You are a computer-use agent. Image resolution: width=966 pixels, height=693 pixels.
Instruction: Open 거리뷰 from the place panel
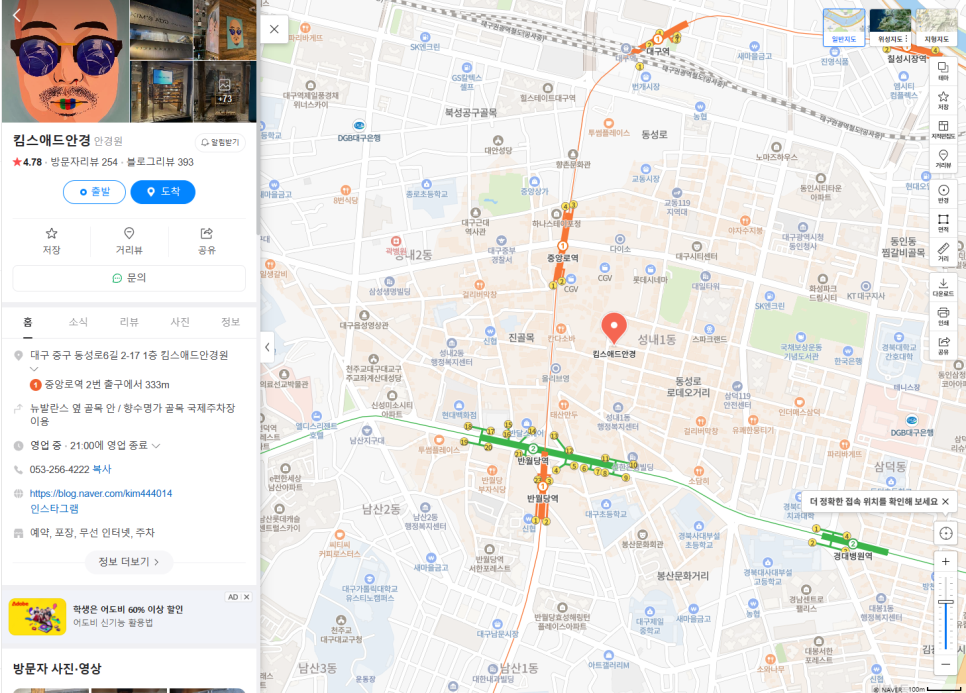[129, 240]
